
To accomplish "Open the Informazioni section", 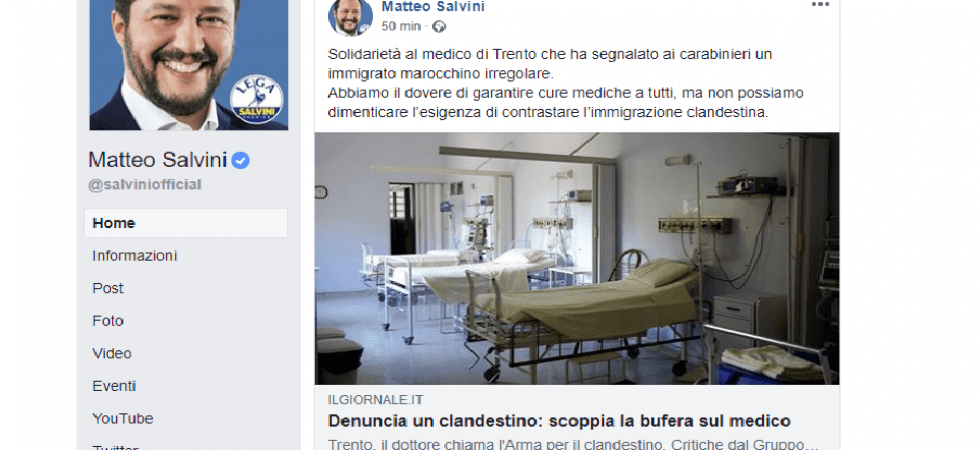I will coord(134,256).
